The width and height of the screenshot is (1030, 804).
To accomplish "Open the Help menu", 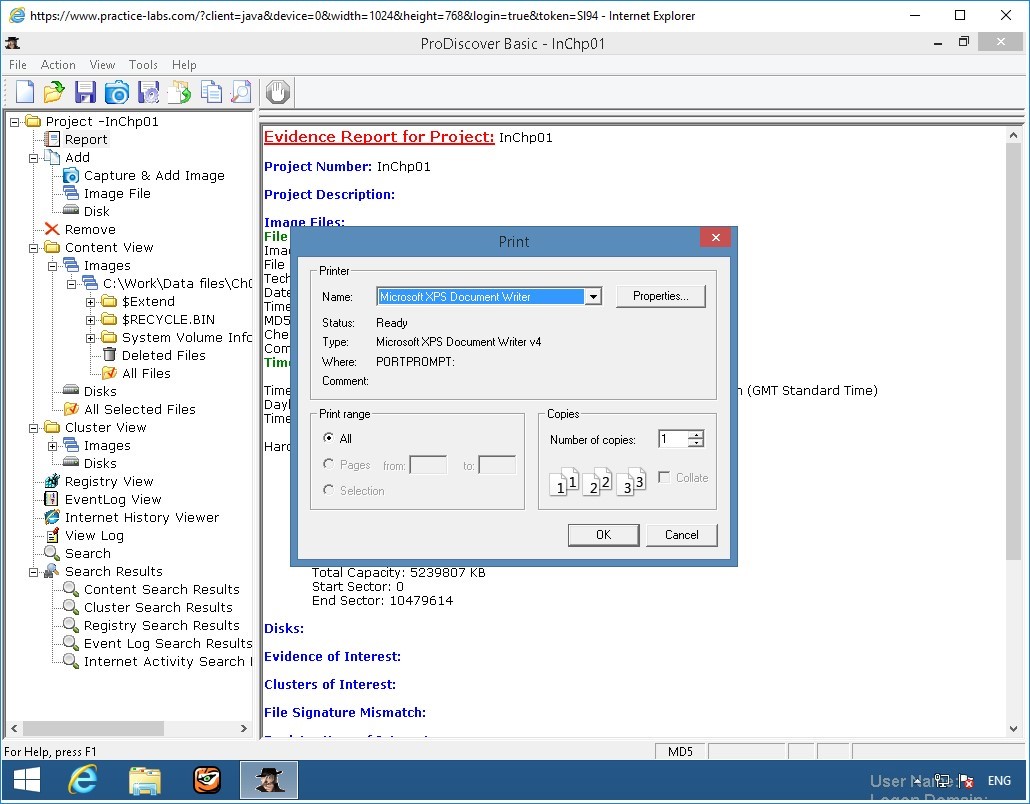I will (184, 64).
